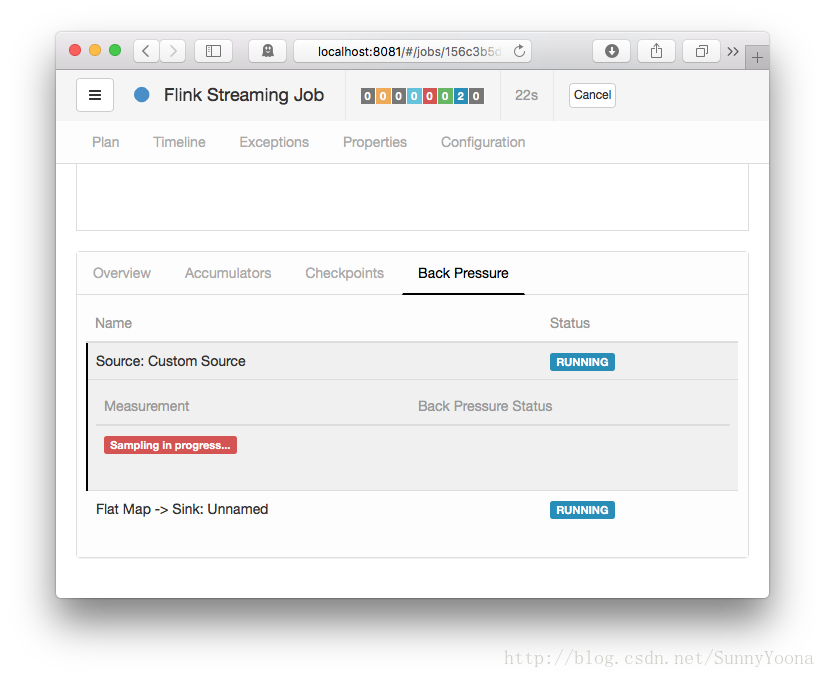The width and height of the screenshot is (825, 678).
Task: Click the Status column header
Action: point(570,323)
